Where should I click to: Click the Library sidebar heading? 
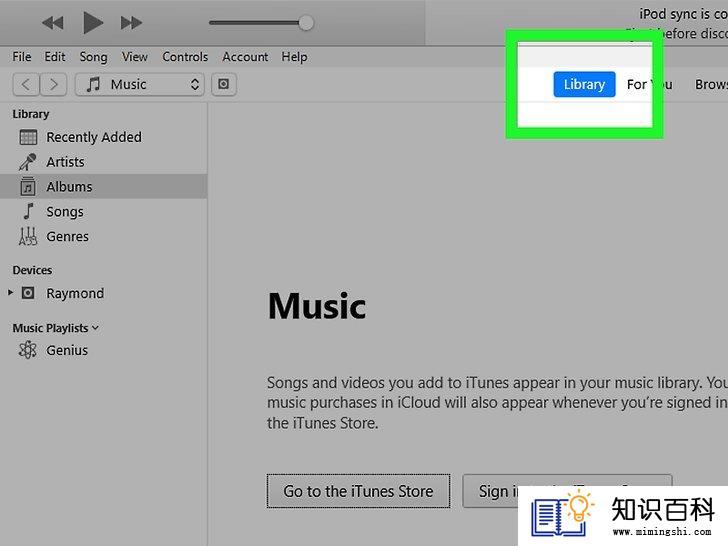click(31, 114)
